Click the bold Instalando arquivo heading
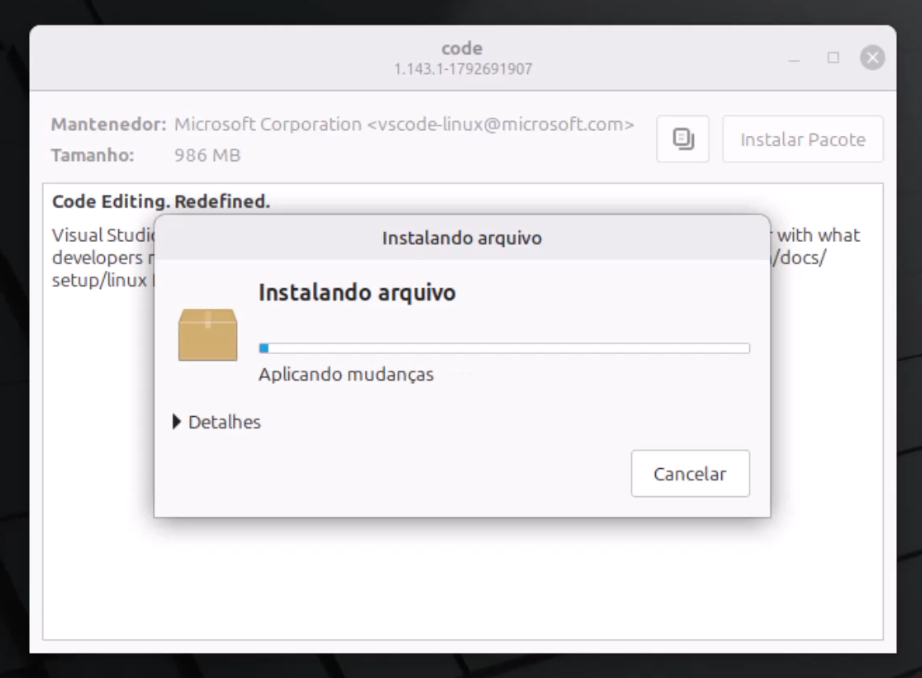 (x=357, y=292)
